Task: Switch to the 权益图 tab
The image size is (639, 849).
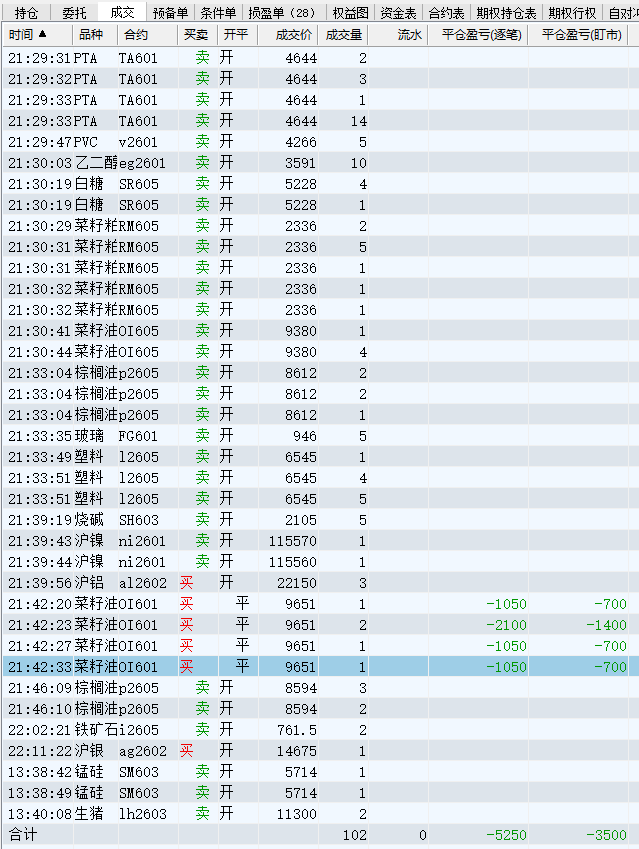Action: click(350, 13)
